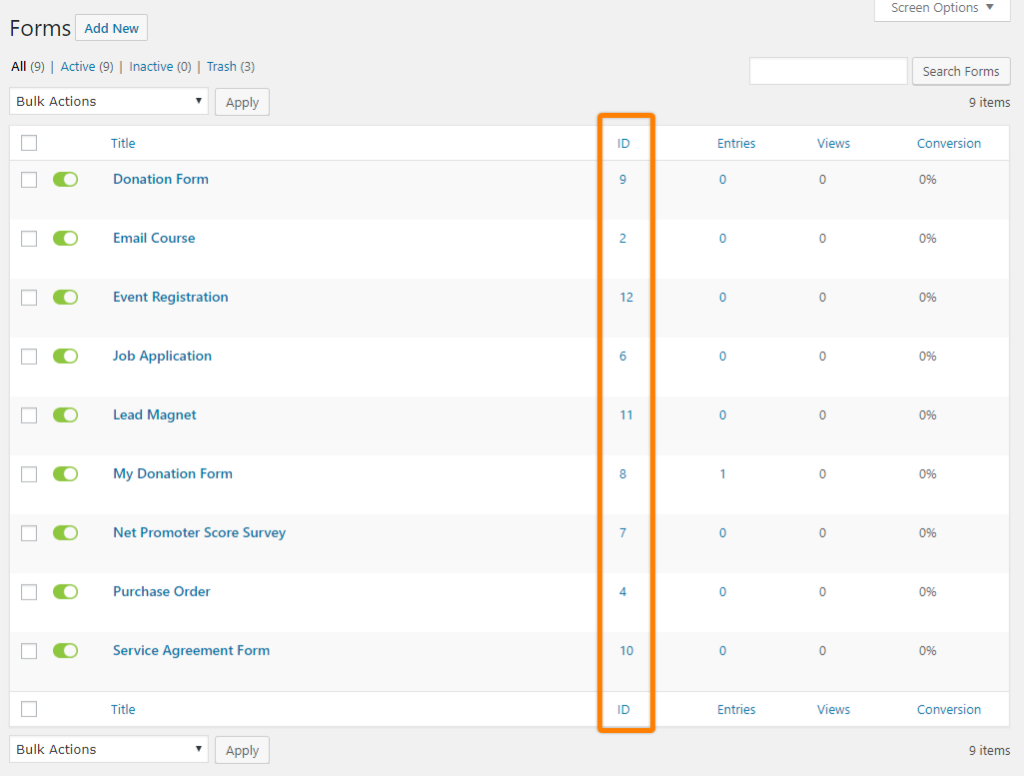Sort forms by the ID column
This screenshot has width=1024, height=776.
624,143
